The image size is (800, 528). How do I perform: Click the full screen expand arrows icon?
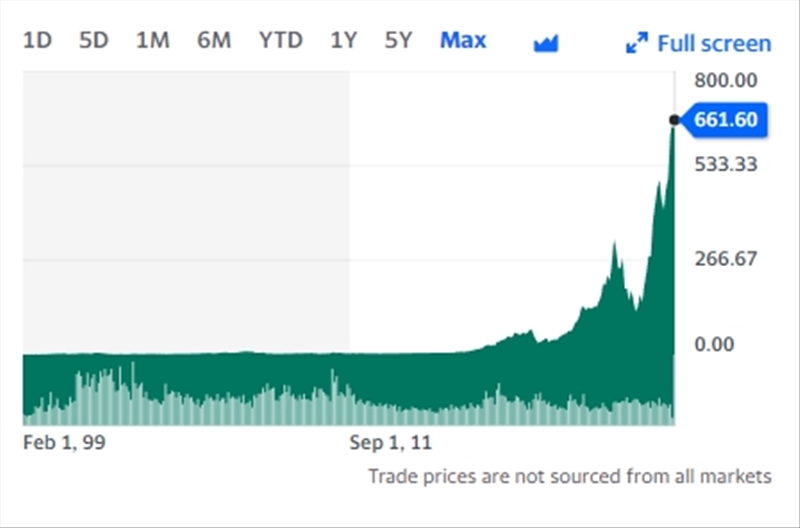point(636,43)
